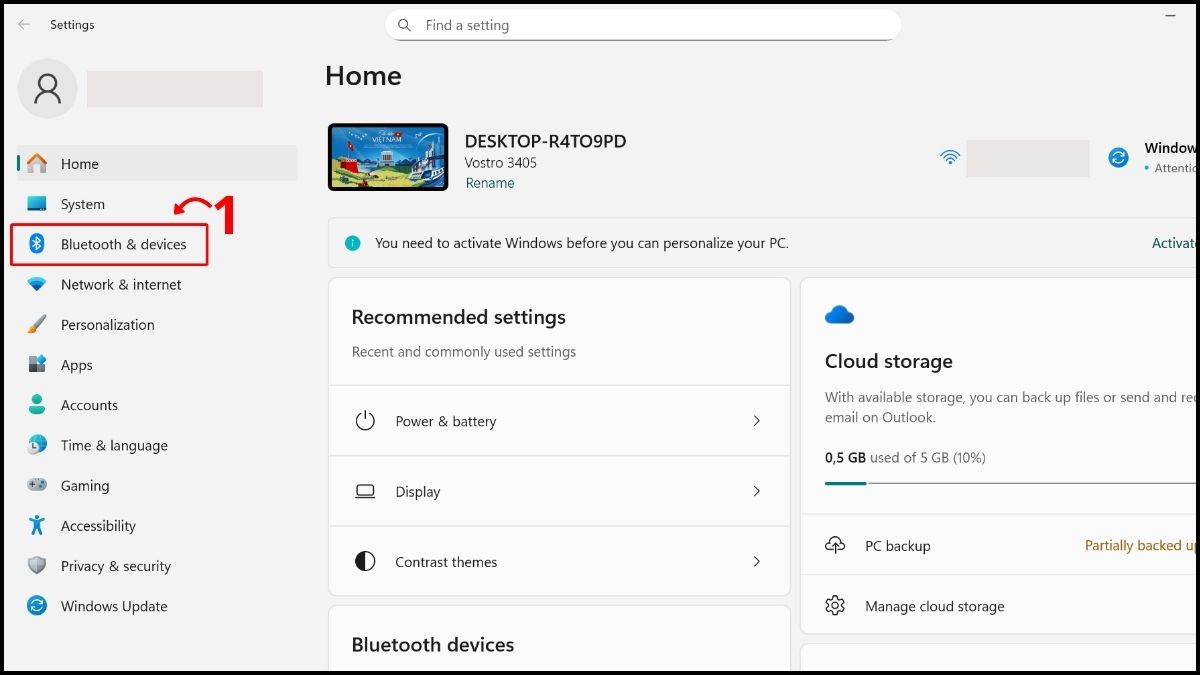
Task: Click the desktop wallpaper thumbnail
Action: (x=388, y=157)
